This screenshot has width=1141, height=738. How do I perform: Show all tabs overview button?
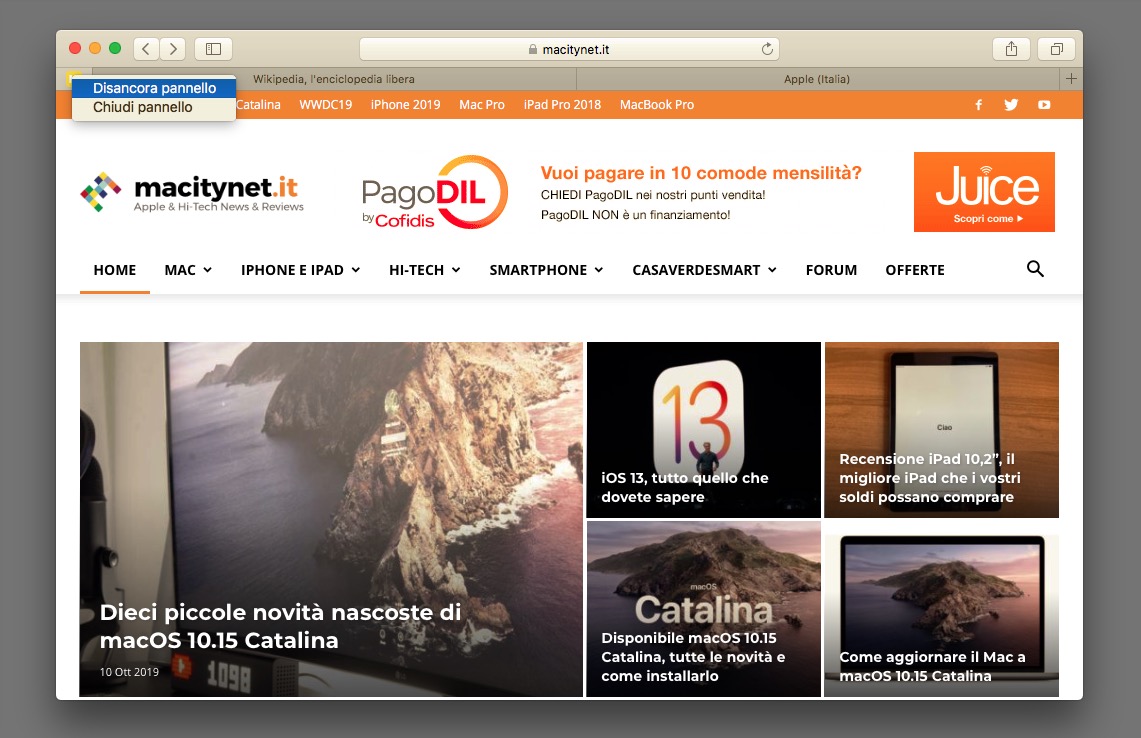pyautogui.click(x=1057, y=49)
